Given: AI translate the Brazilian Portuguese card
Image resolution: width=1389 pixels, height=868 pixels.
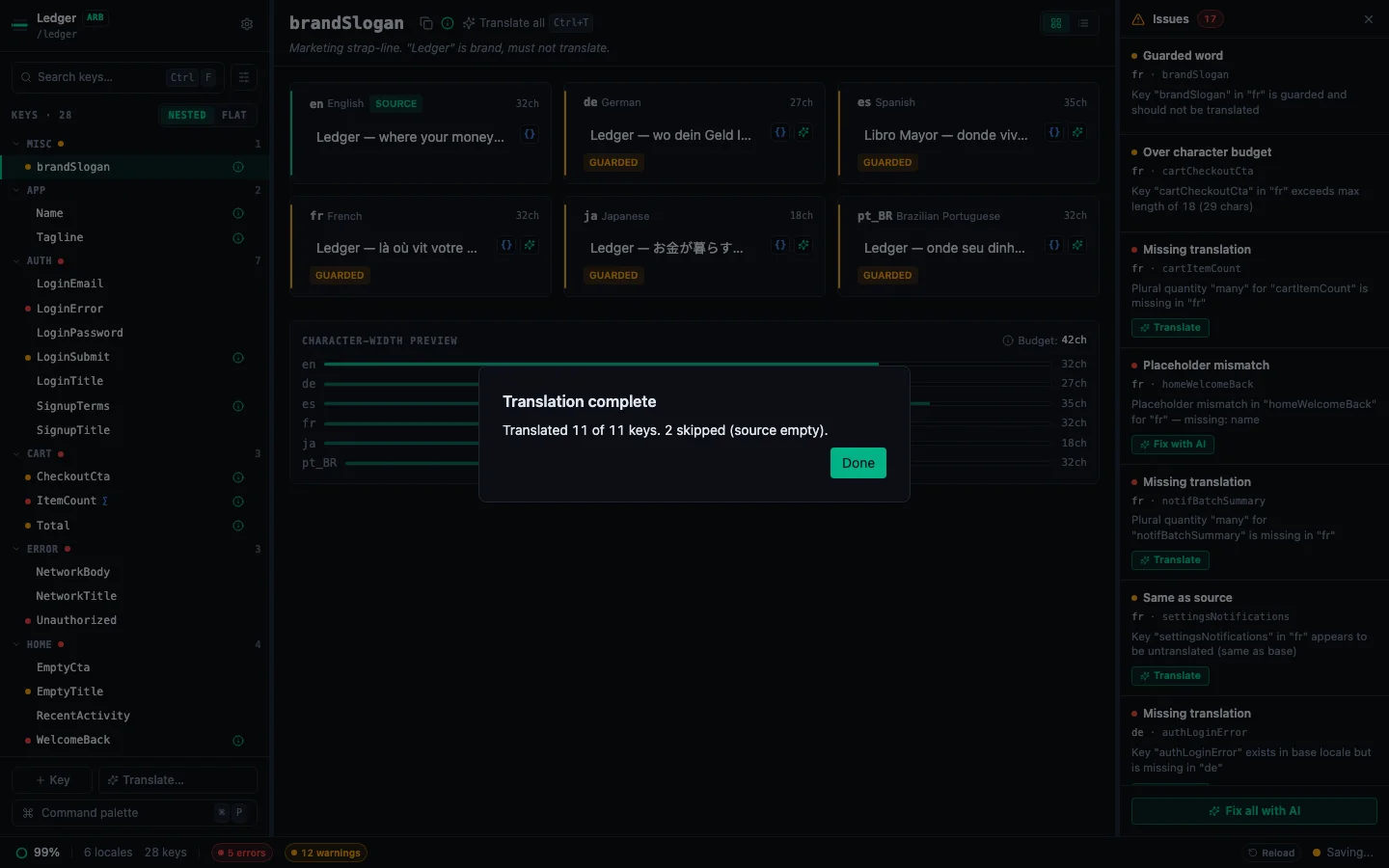Looking at the screenshot, I should [x=1077, y=245].
